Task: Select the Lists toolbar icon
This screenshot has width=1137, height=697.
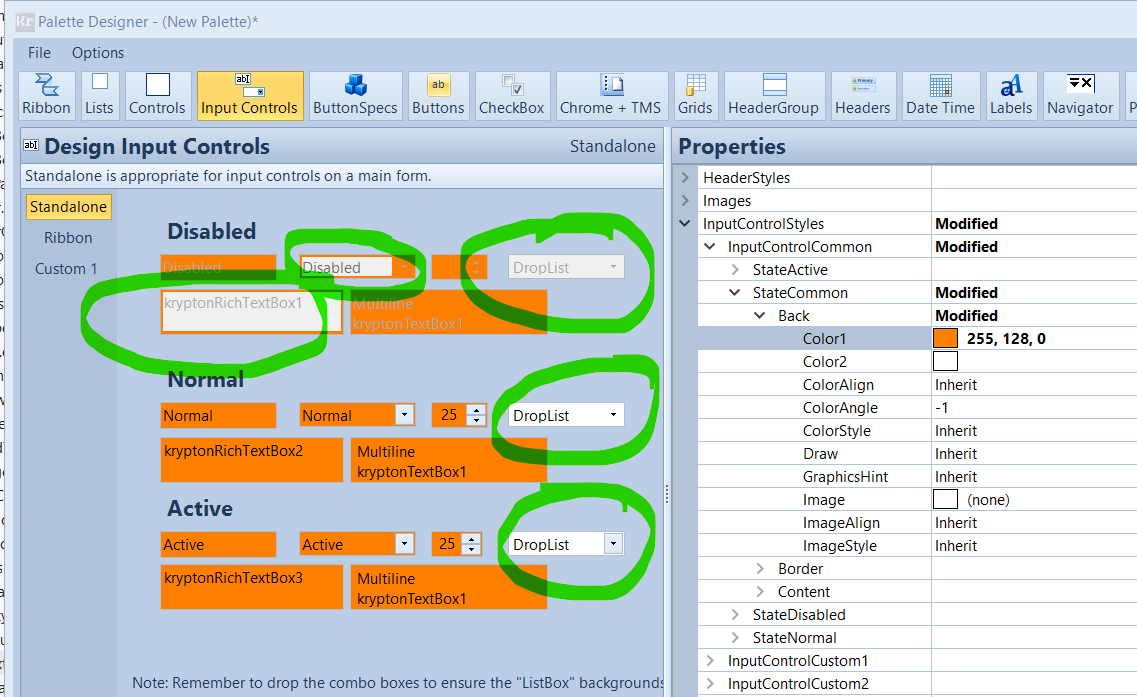Action: [x=99, y=95]
